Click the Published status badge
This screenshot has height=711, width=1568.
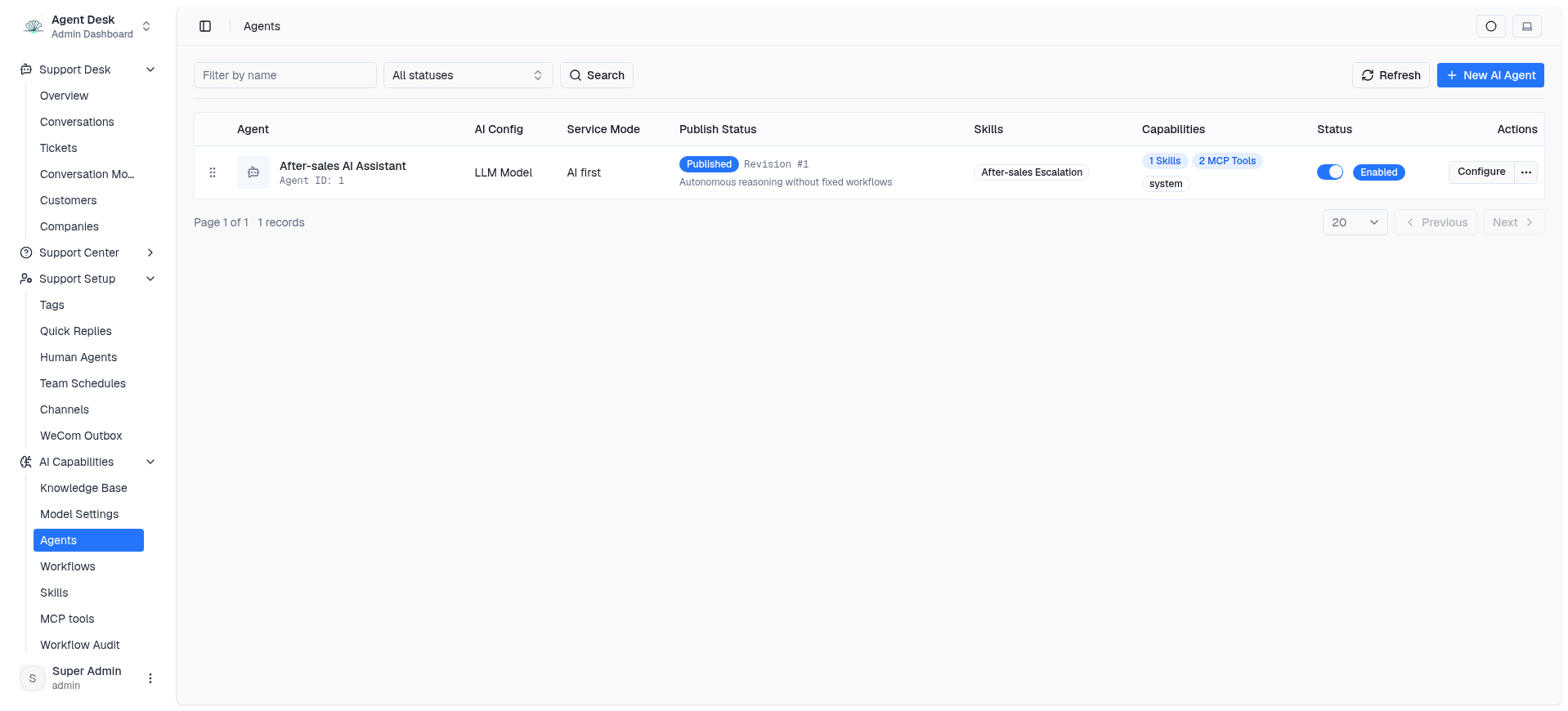pyautogui.click(x=709, y=164)
